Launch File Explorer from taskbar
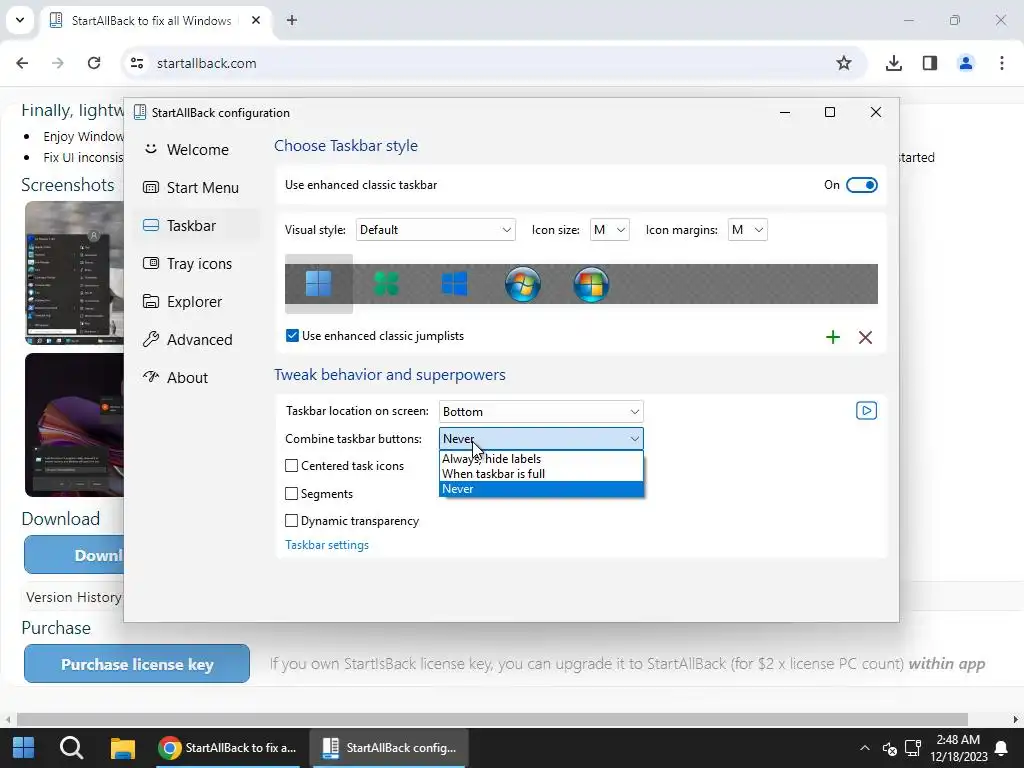This screenshot has width=1024, height=768. pos(122,748)
